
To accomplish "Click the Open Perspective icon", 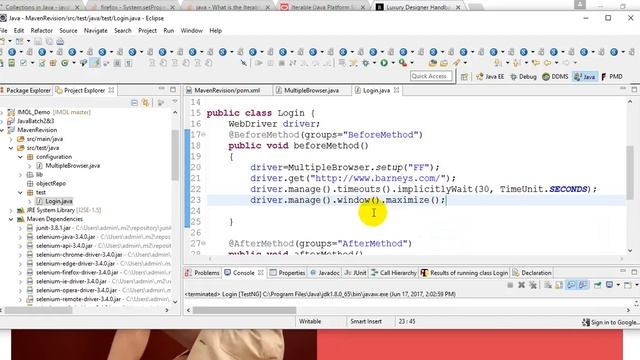I will point(464,77).
